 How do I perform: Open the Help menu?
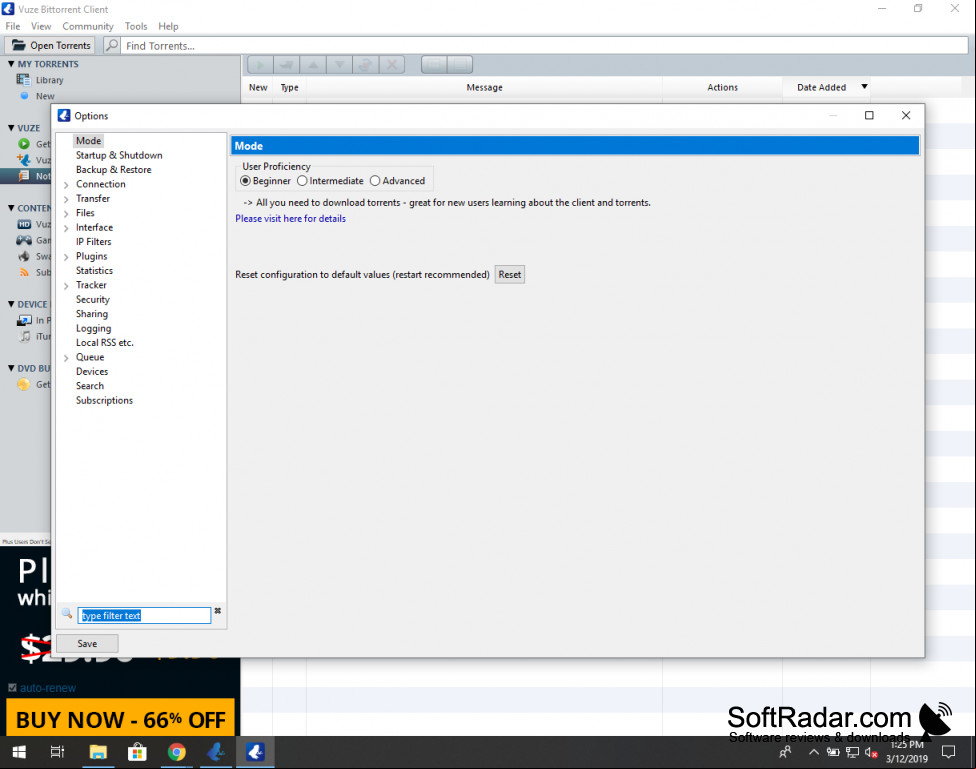(x=168, y=26)
